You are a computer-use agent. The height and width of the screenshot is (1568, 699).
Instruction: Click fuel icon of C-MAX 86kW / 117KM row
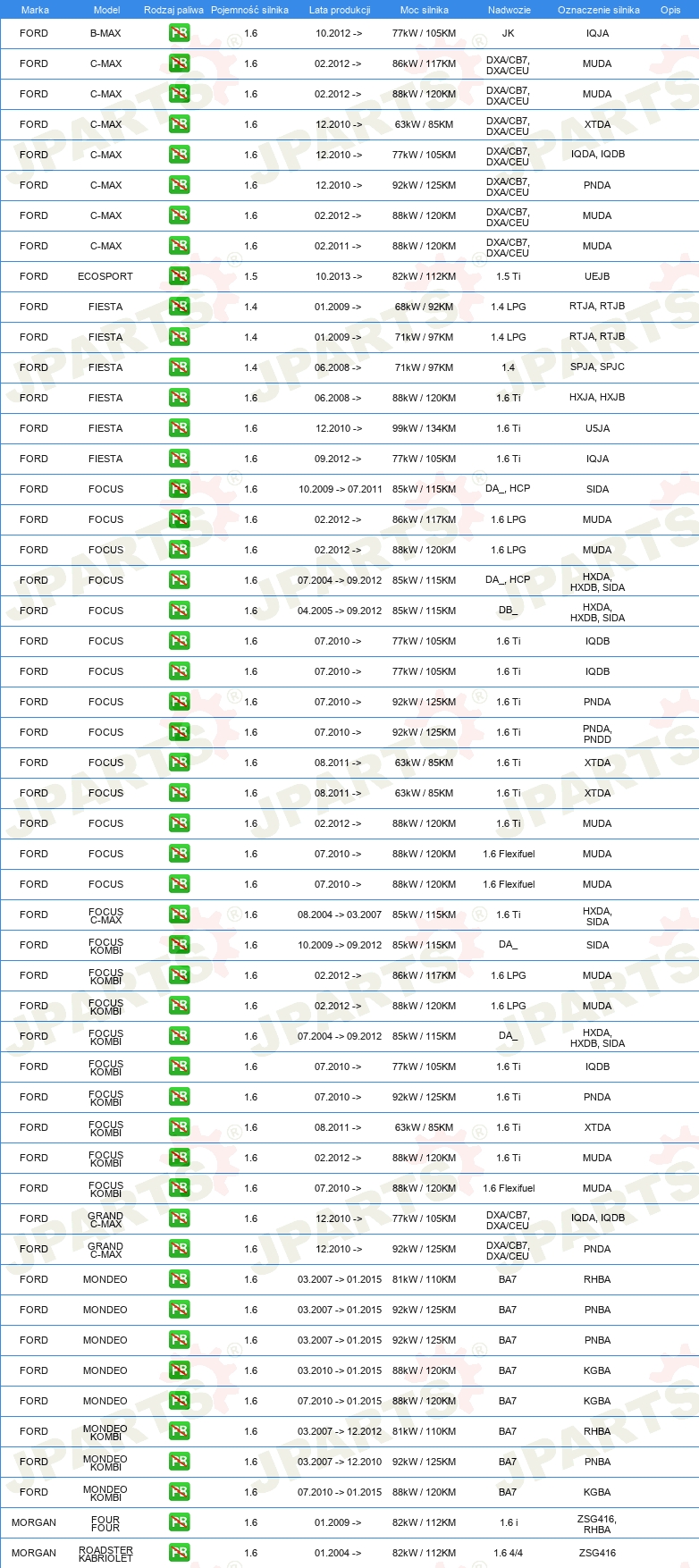pos(179,64)
